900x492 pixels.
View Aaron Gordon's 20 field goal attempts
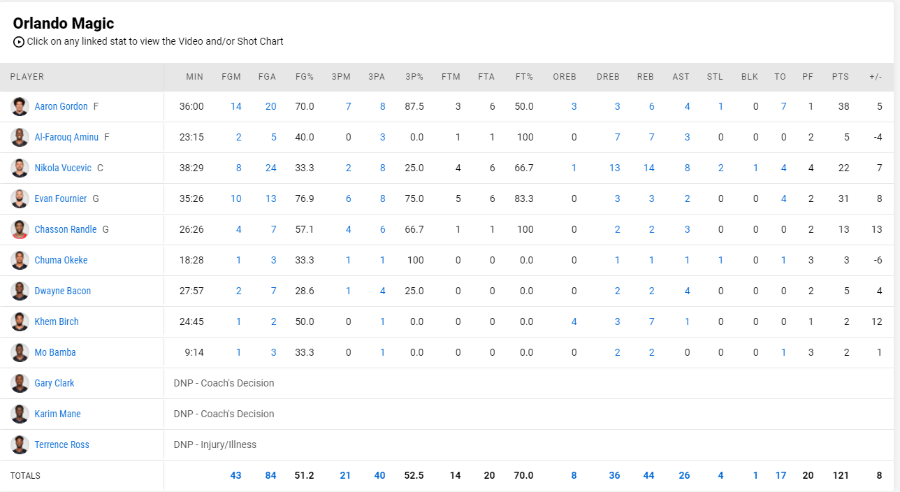[x=271, y=106]
